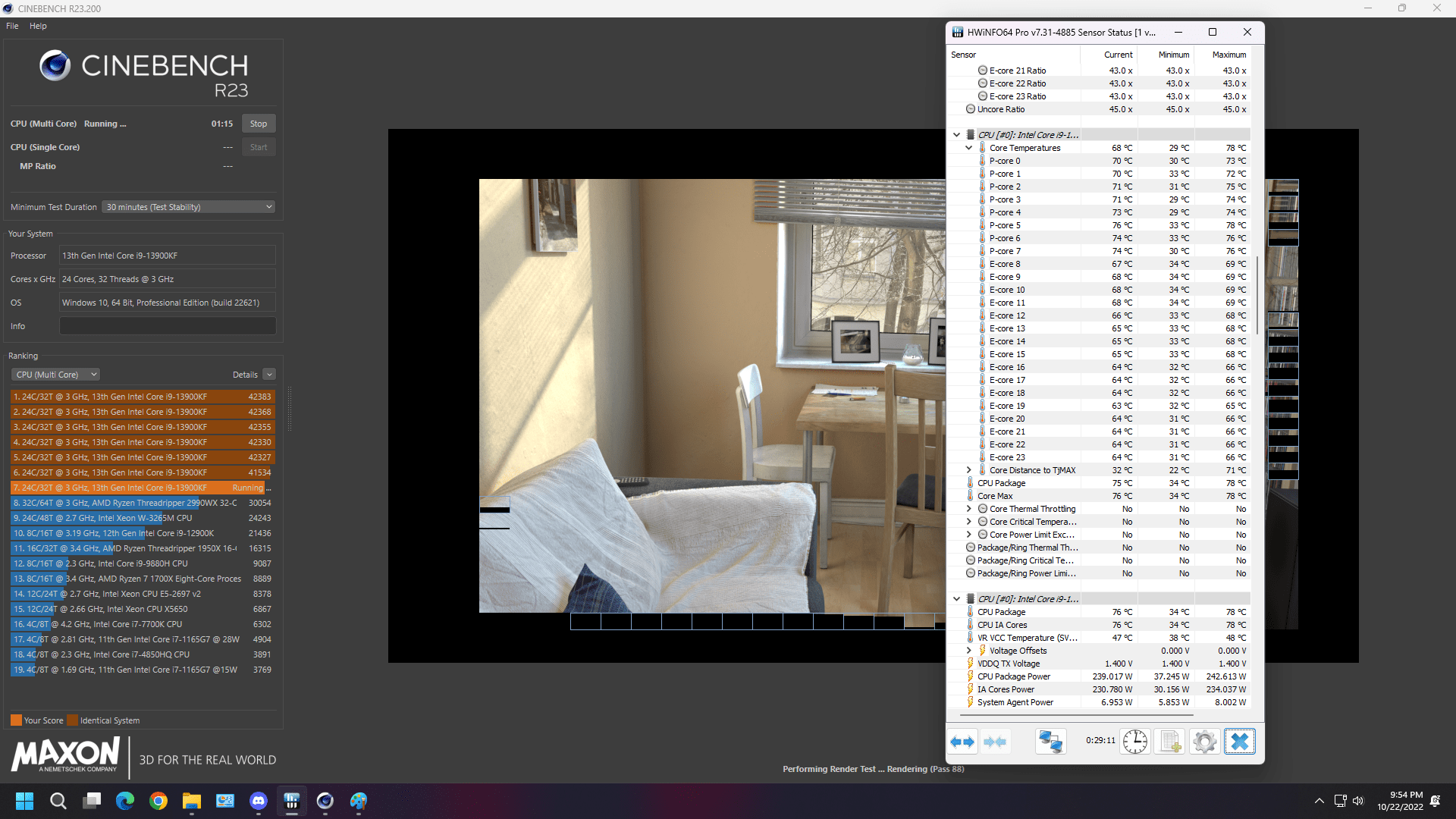Show hidden tray icons chevron
Screen dimensions: 1456x819
coord(1319,801)
